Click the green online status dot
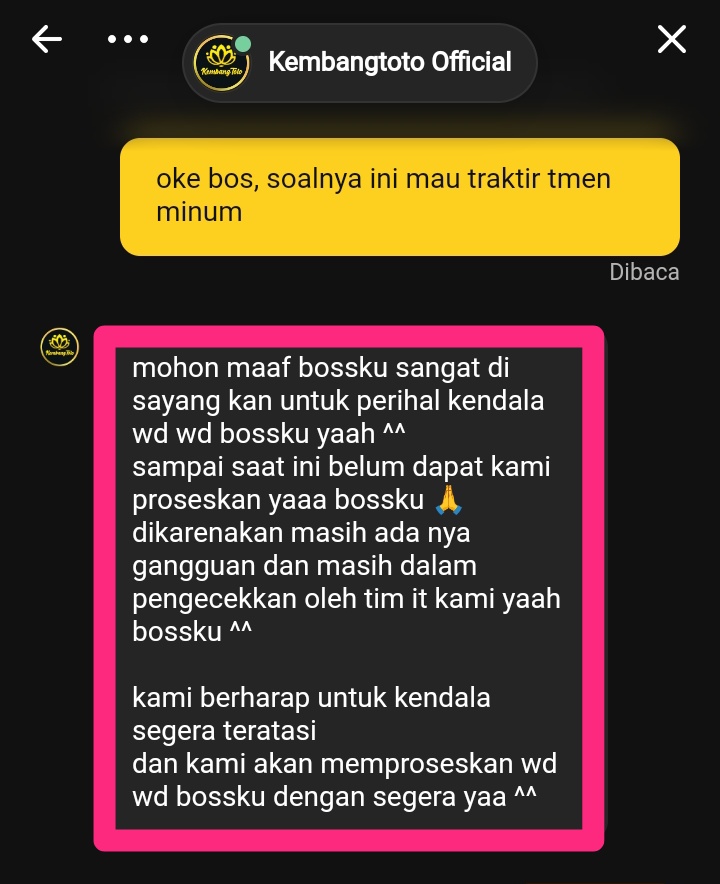The height and width of the screenshot is (884, 720). point(243,44)
